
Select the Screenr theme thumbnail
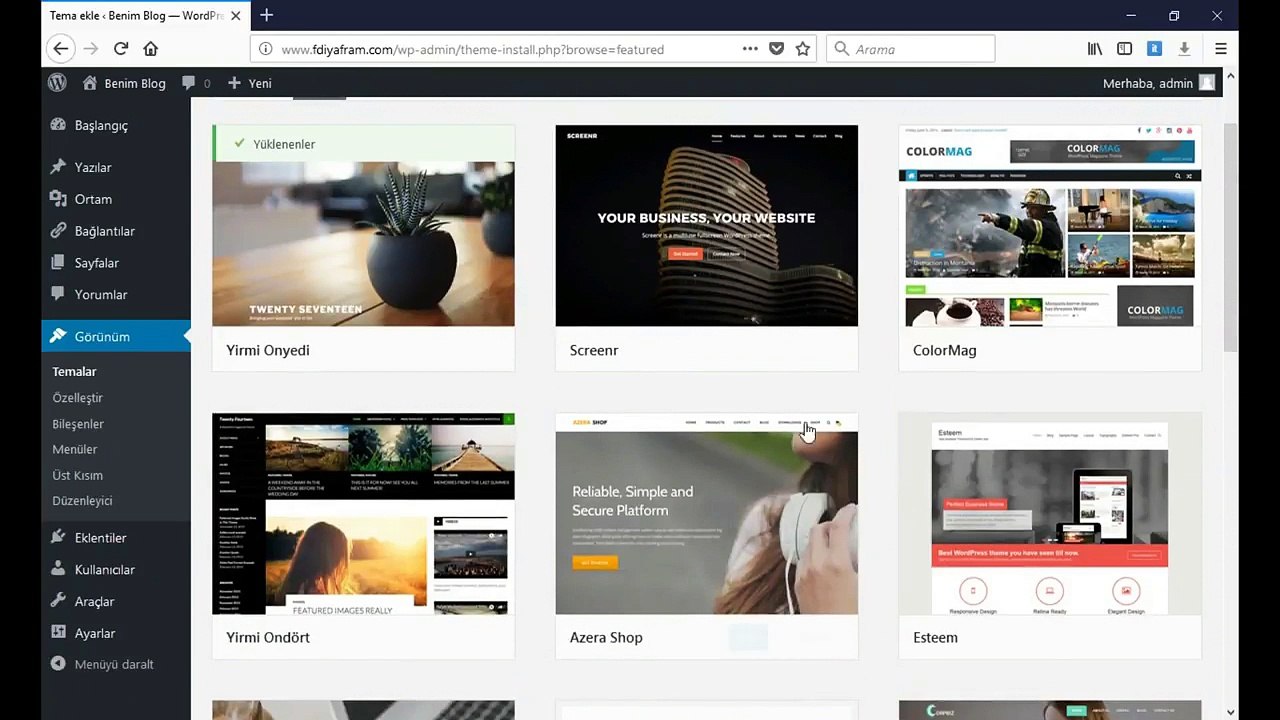click(x=706, y=226)
